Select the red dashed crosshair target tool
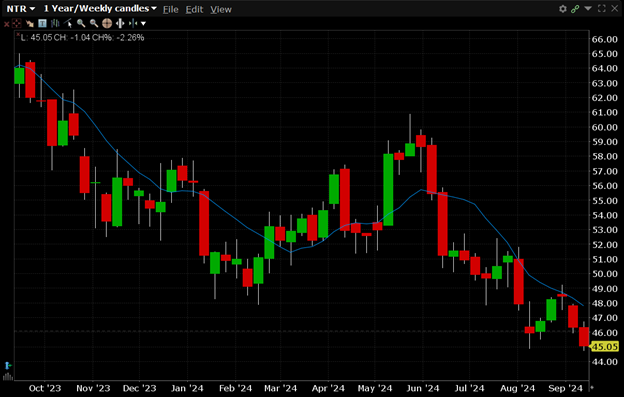This screenshot has height=397, width=624. tap(17, 23)
